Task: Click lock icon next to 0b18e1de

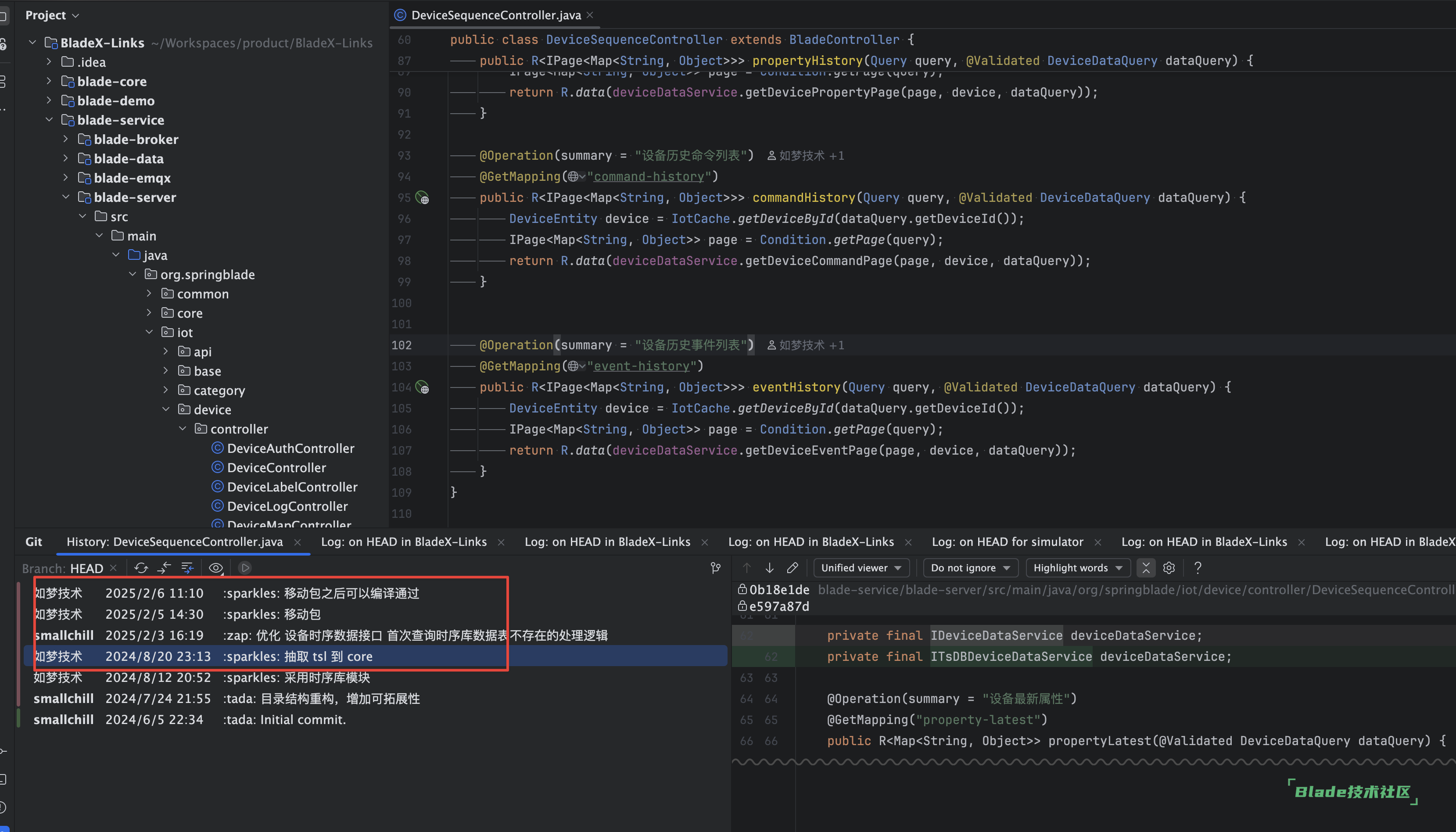Action: click(742, 589)
